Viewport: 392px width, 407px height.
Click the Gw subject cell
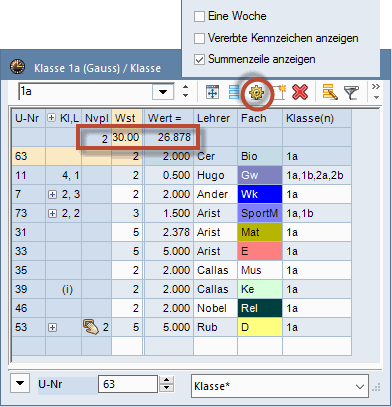260,175
